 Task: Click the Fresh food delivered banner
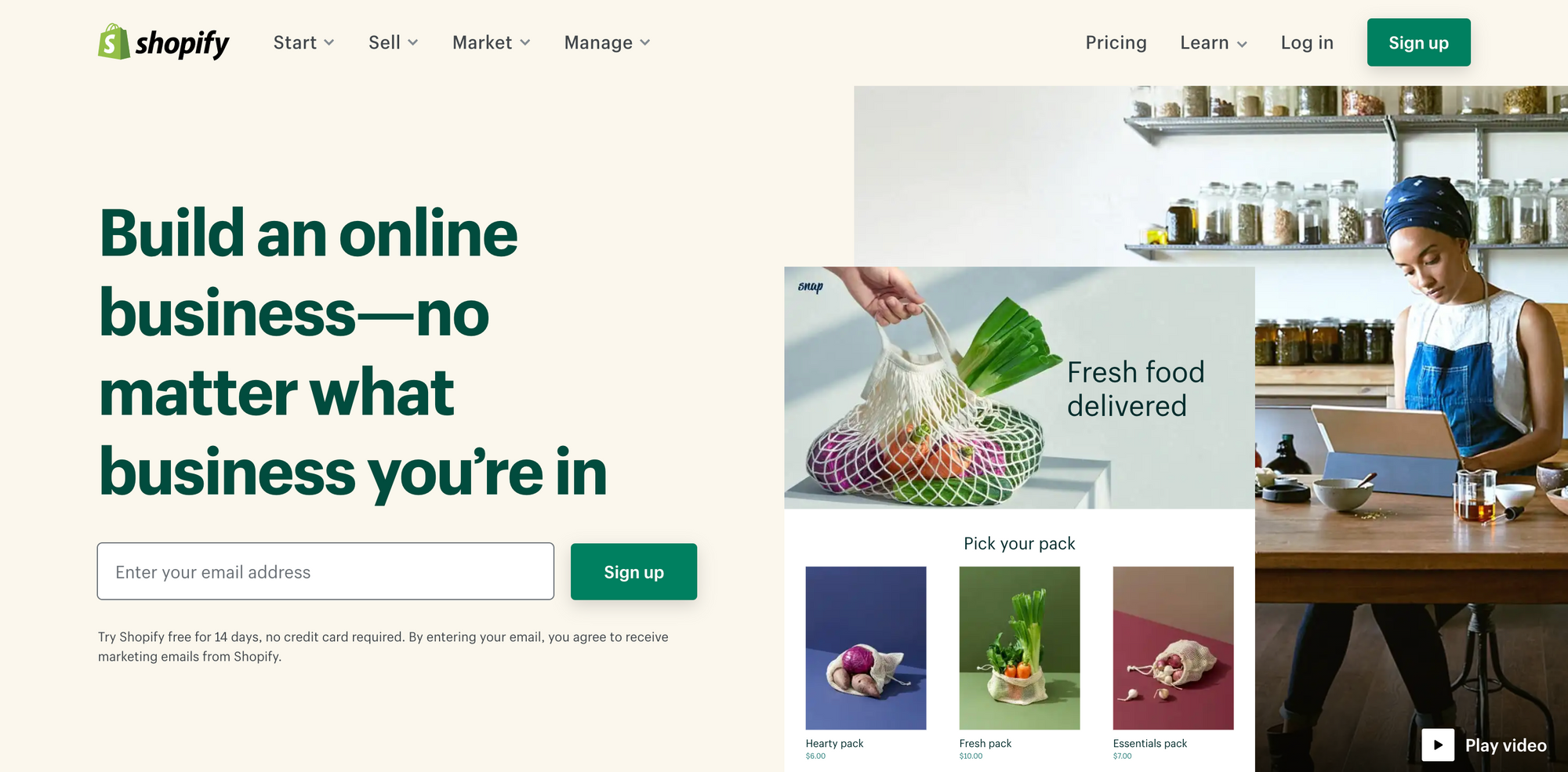1019,388
